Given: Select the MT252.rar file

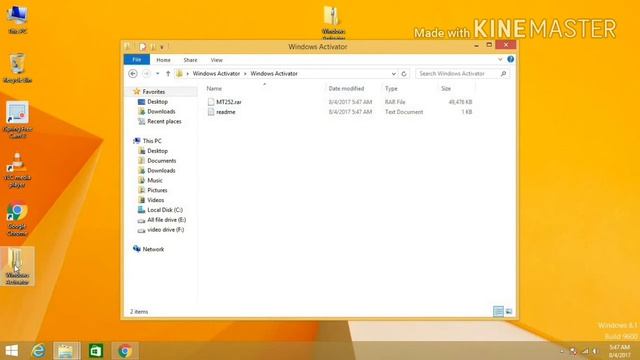Looking at the screenshot, I should tap(229, 102).
